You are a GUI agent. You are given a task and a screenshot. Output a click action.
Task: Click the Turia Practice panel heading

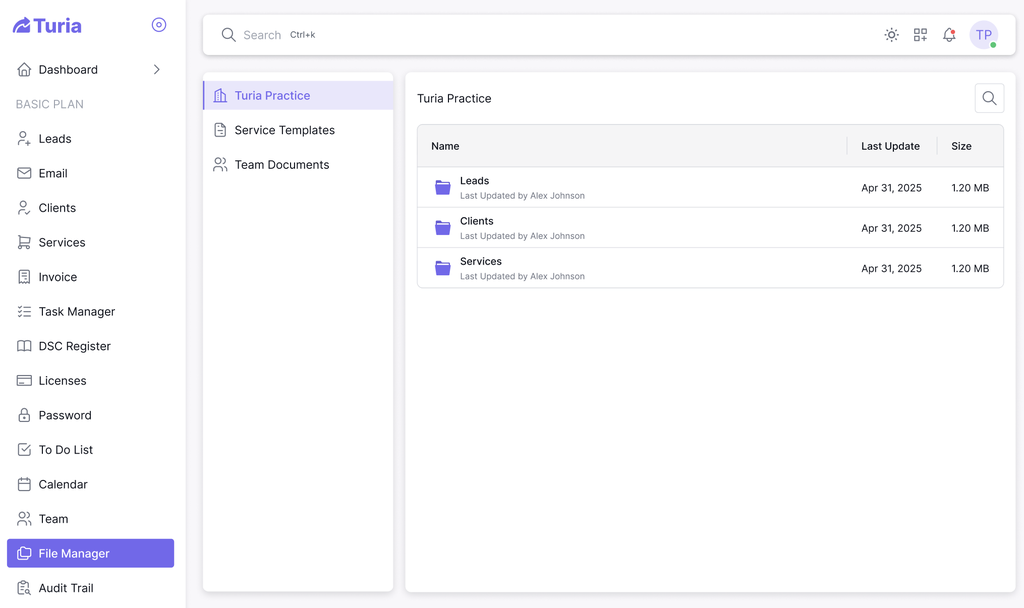(454, 99)
